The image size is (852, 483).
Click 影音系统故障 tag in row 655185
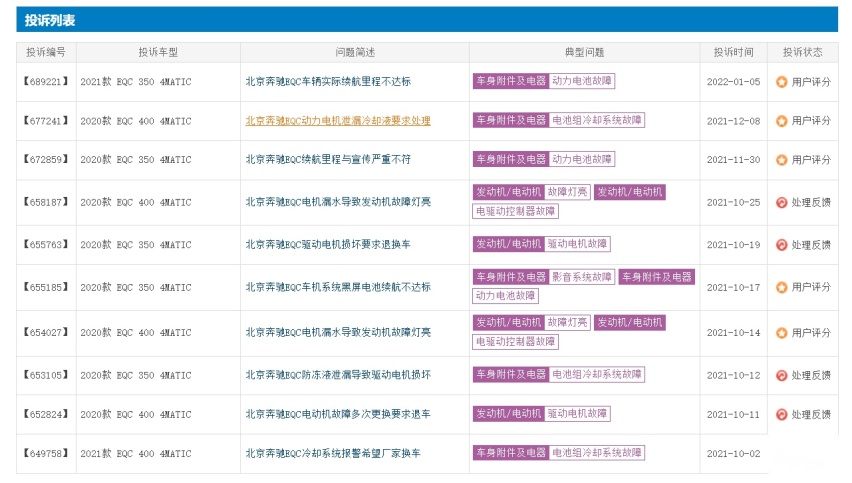pyautogui.click(x=582, y=277)
